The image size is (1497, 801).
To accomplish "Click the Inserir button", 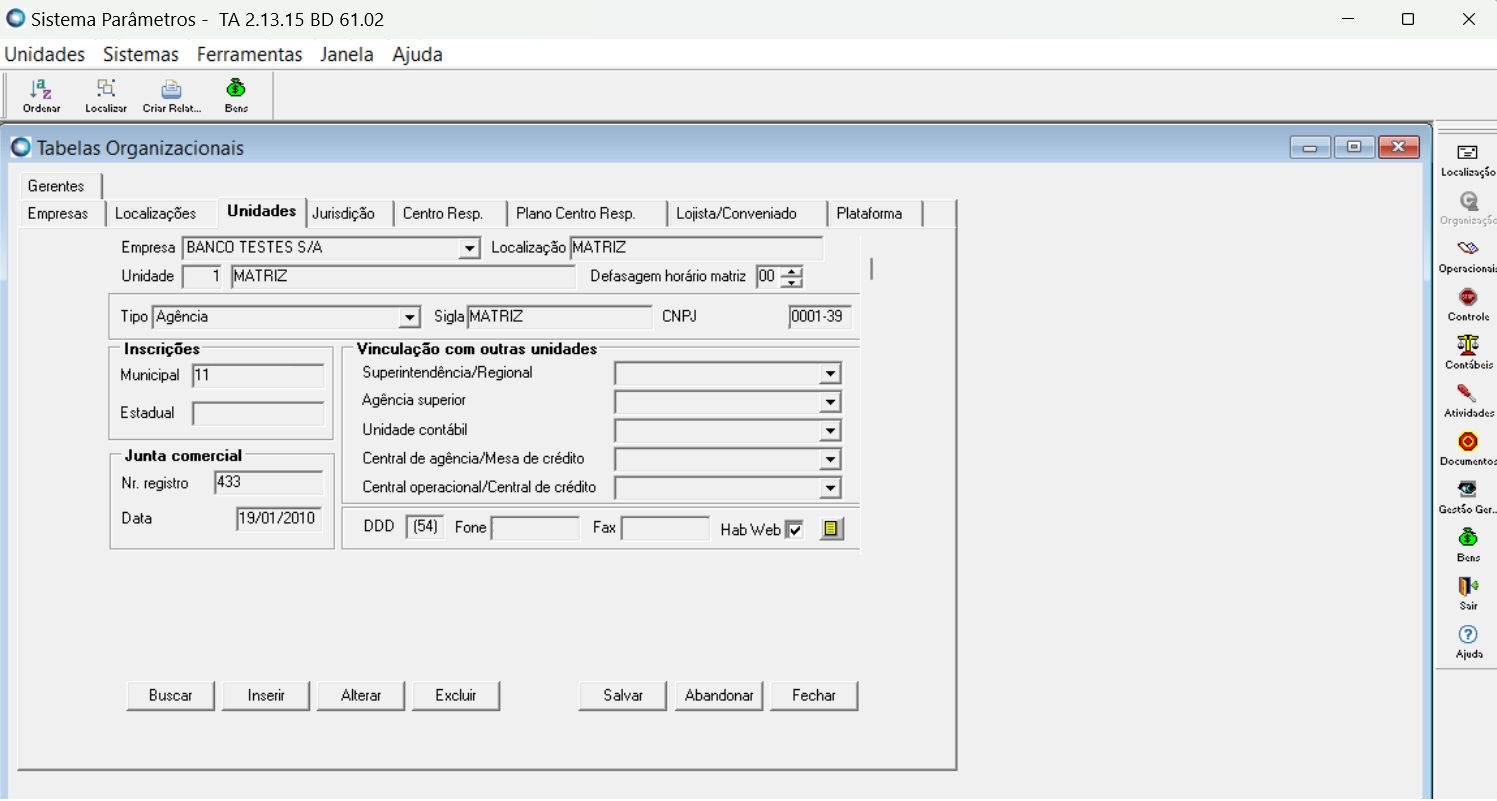I will click(266, 696).
